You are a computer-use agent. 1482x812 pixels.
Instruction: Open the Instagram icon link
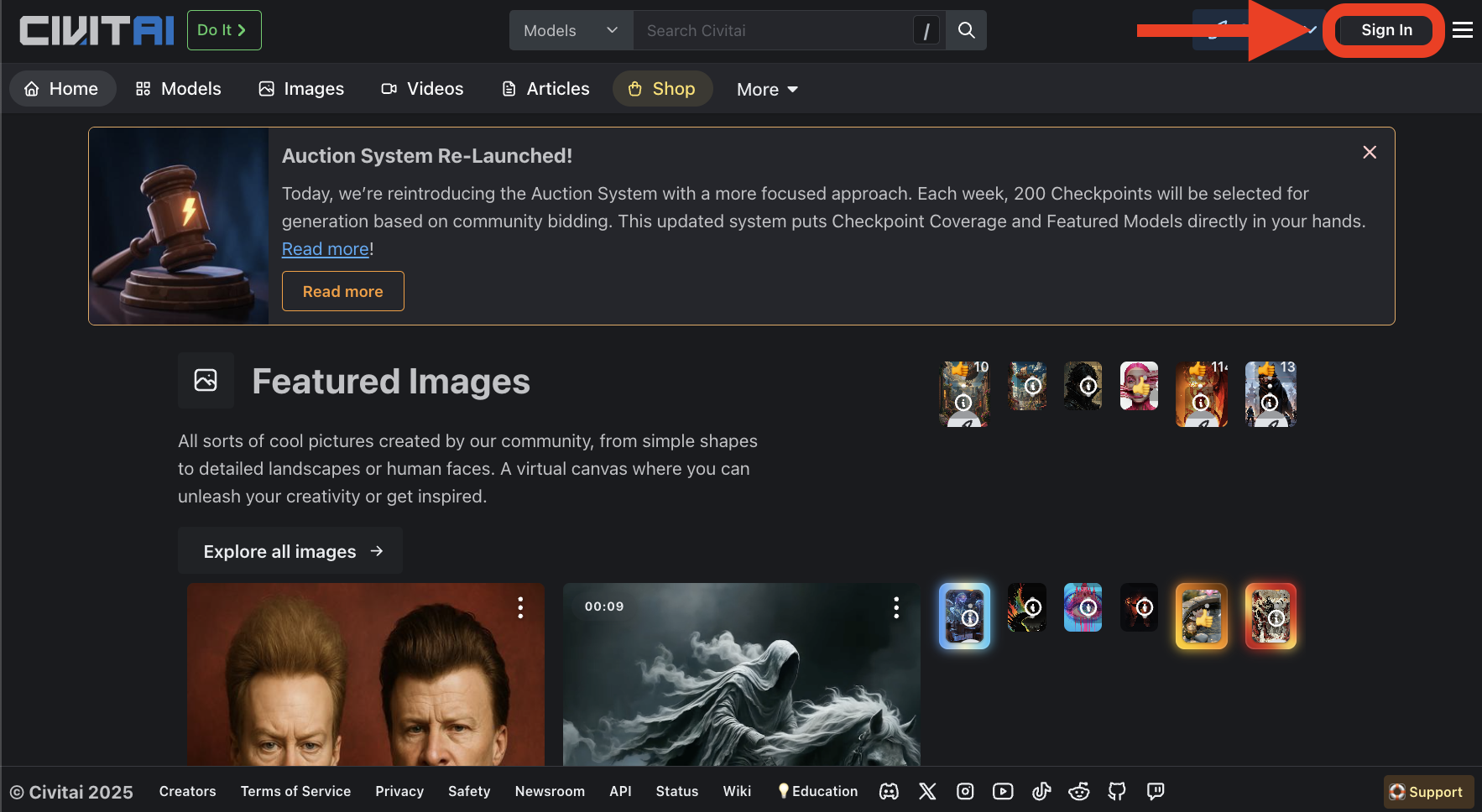point(965,791)
